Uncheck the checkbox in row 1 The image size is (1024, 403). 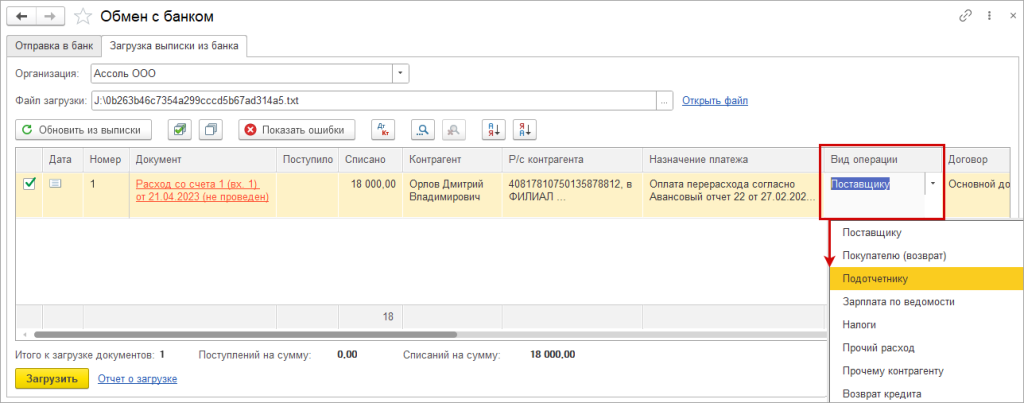pos(29,183)
